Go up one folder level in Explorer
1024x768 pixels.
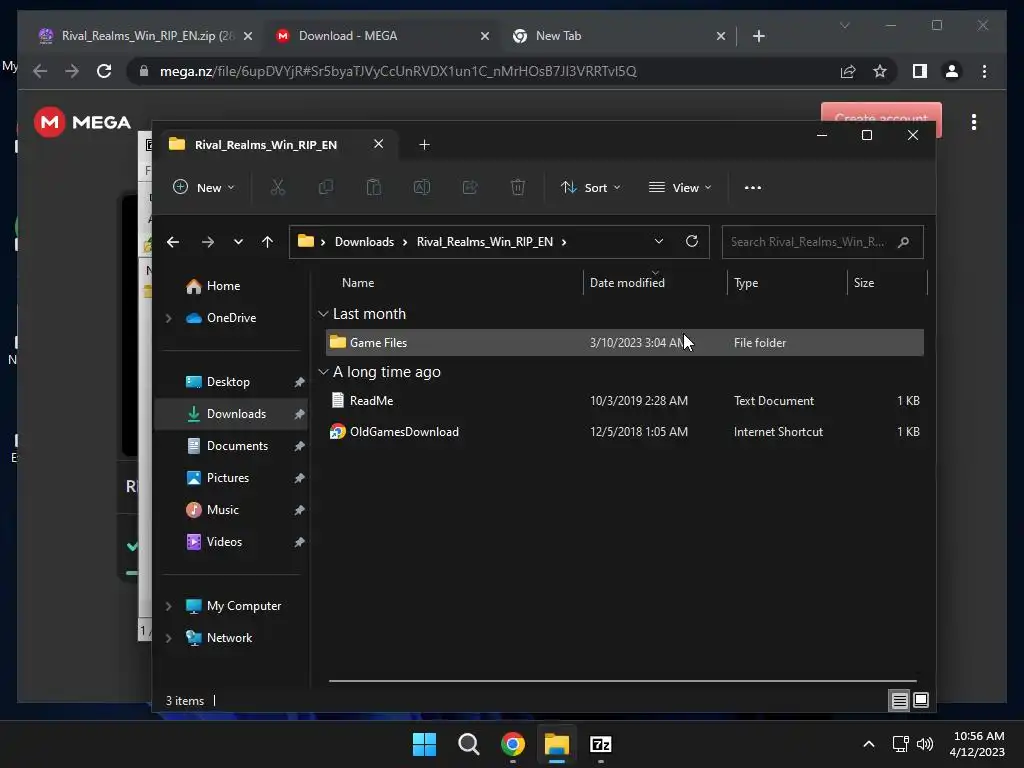[267, 242]
